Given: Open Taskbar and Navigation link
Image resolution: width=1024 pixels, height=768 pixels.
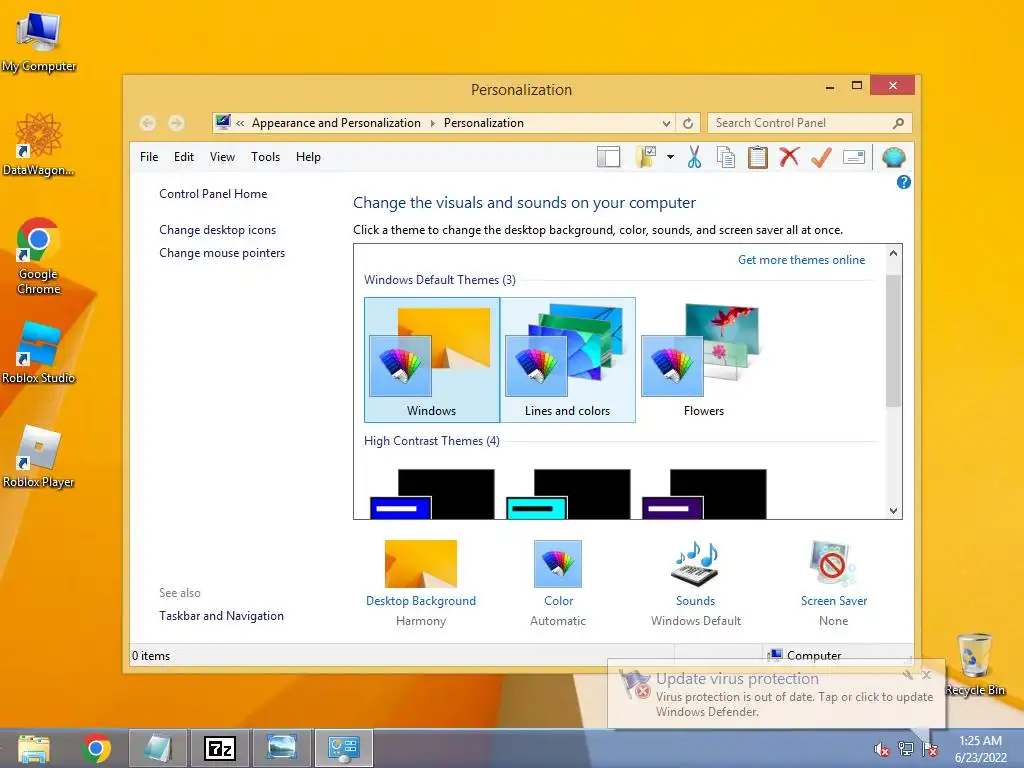Looking at the screenshot, I should [x=221, y=616].
